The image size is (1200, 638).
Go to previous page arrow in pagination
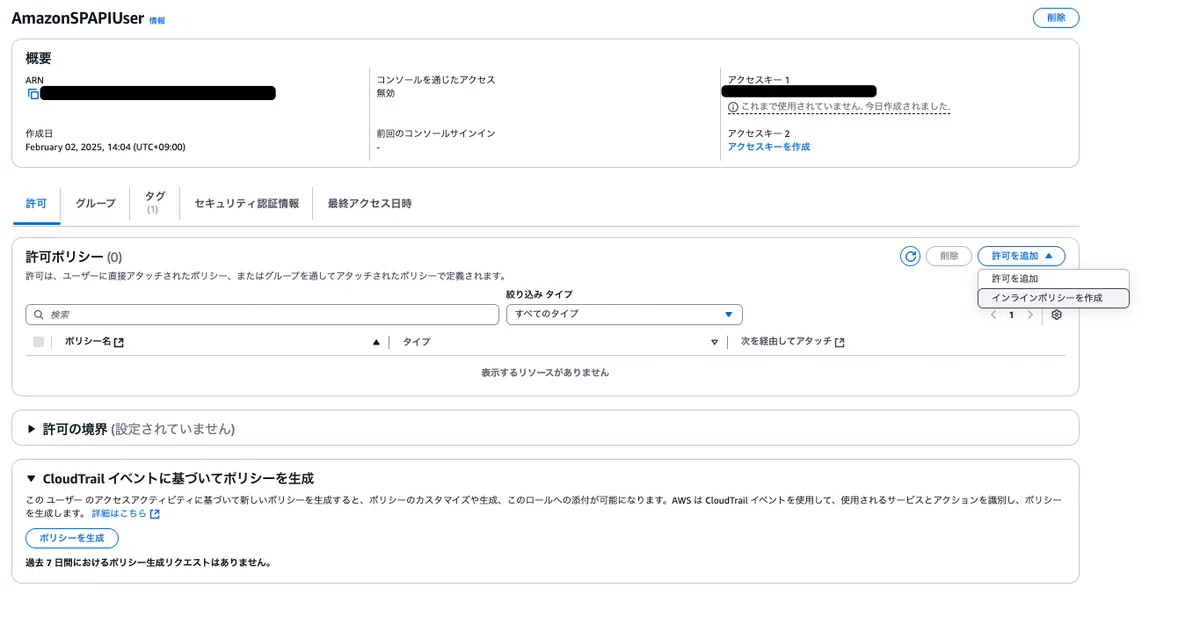(993, 315)
